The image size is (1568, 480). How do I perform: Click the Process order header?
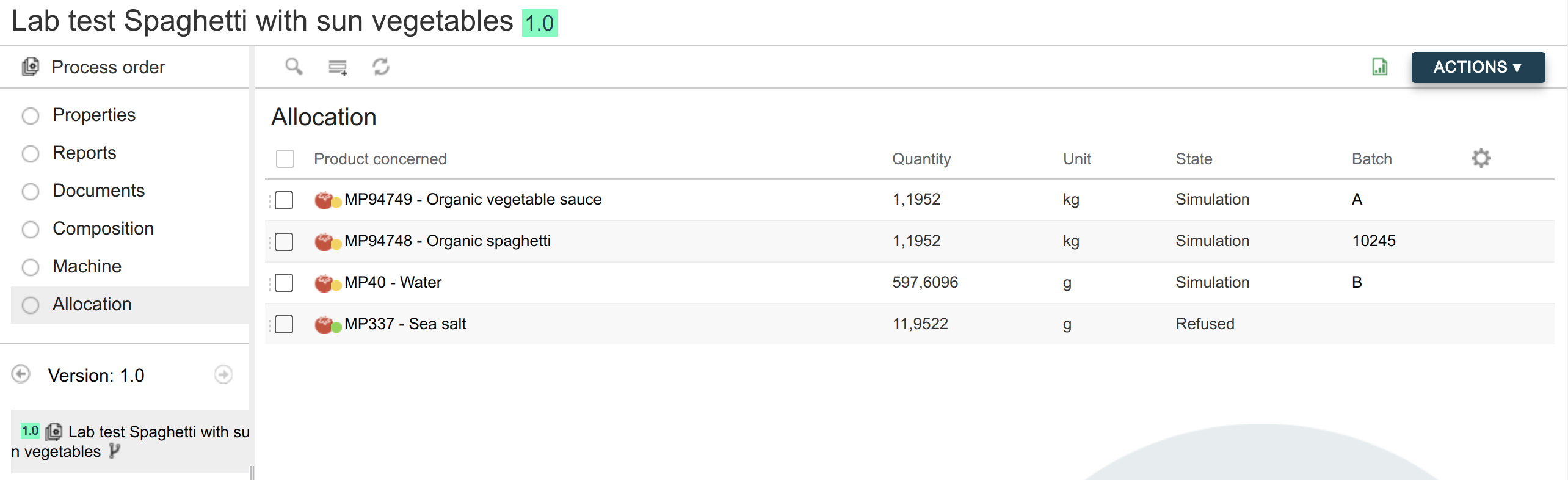(x=108, y=67)
